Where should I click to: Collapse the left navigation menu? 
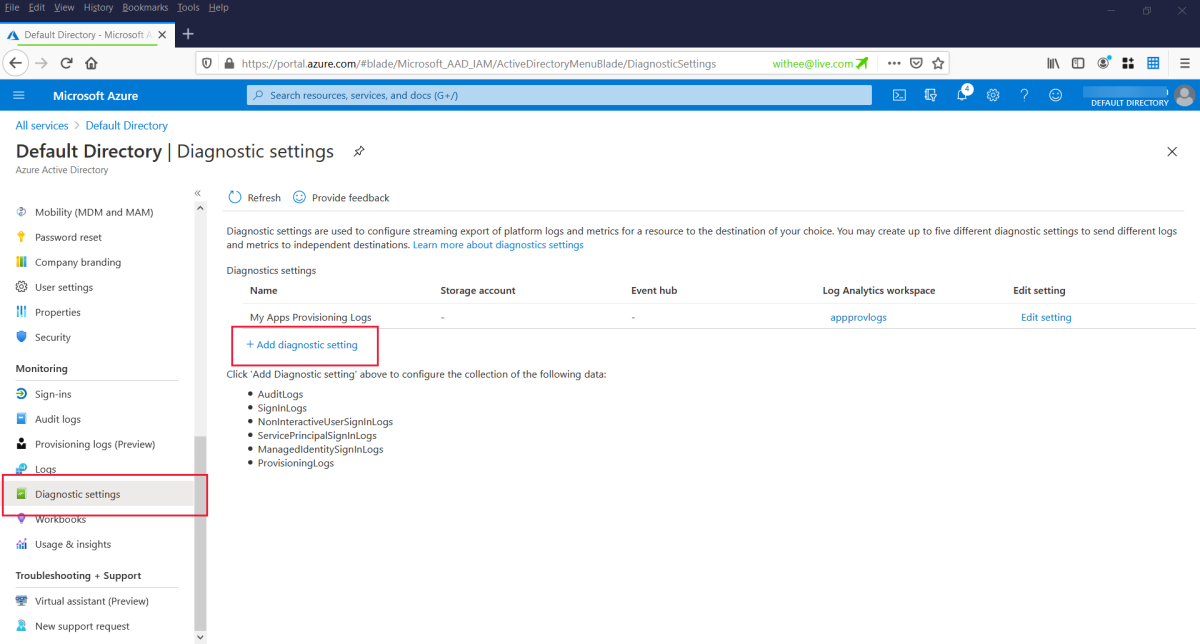coord(198,193)
